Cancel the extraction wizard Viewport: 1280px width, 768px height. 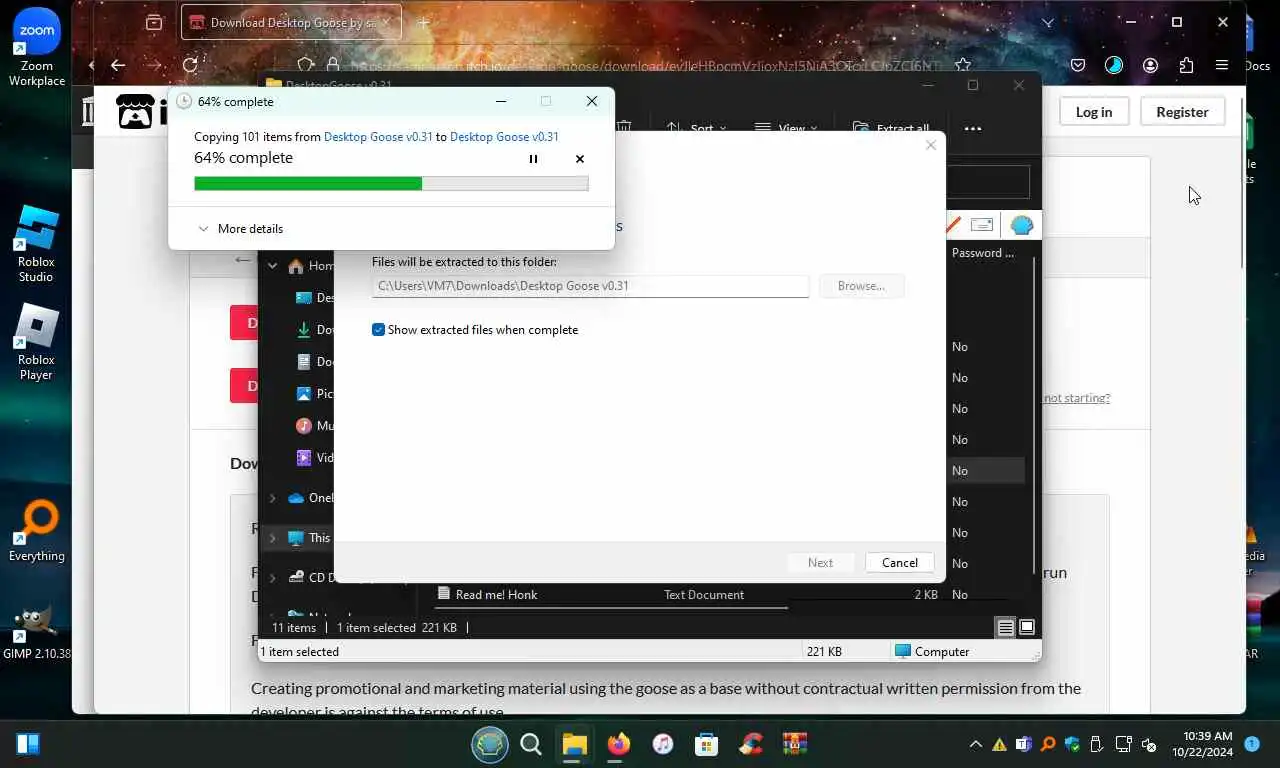point(900,563)
